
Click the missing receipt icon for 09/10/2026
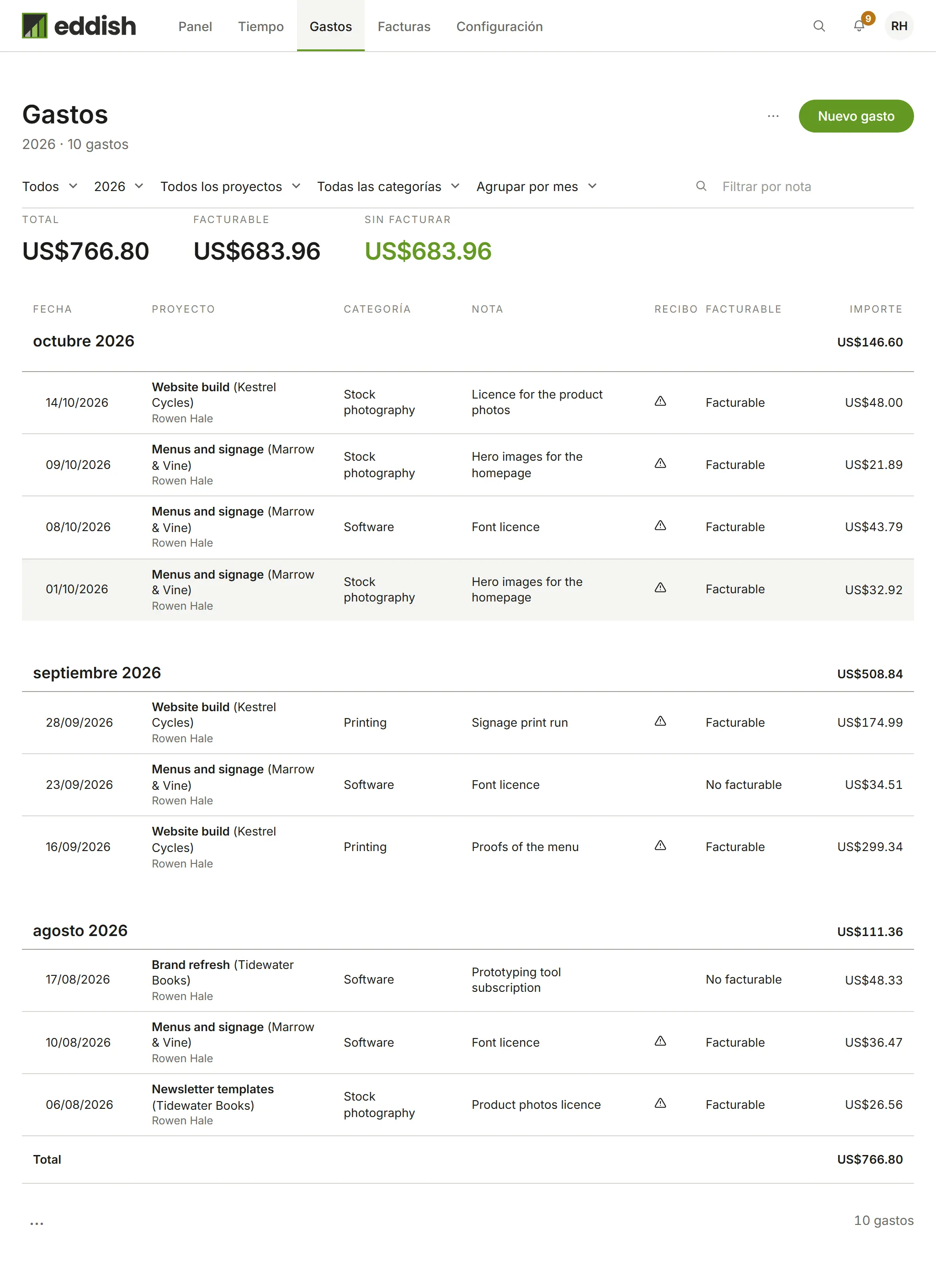(660, 464)
